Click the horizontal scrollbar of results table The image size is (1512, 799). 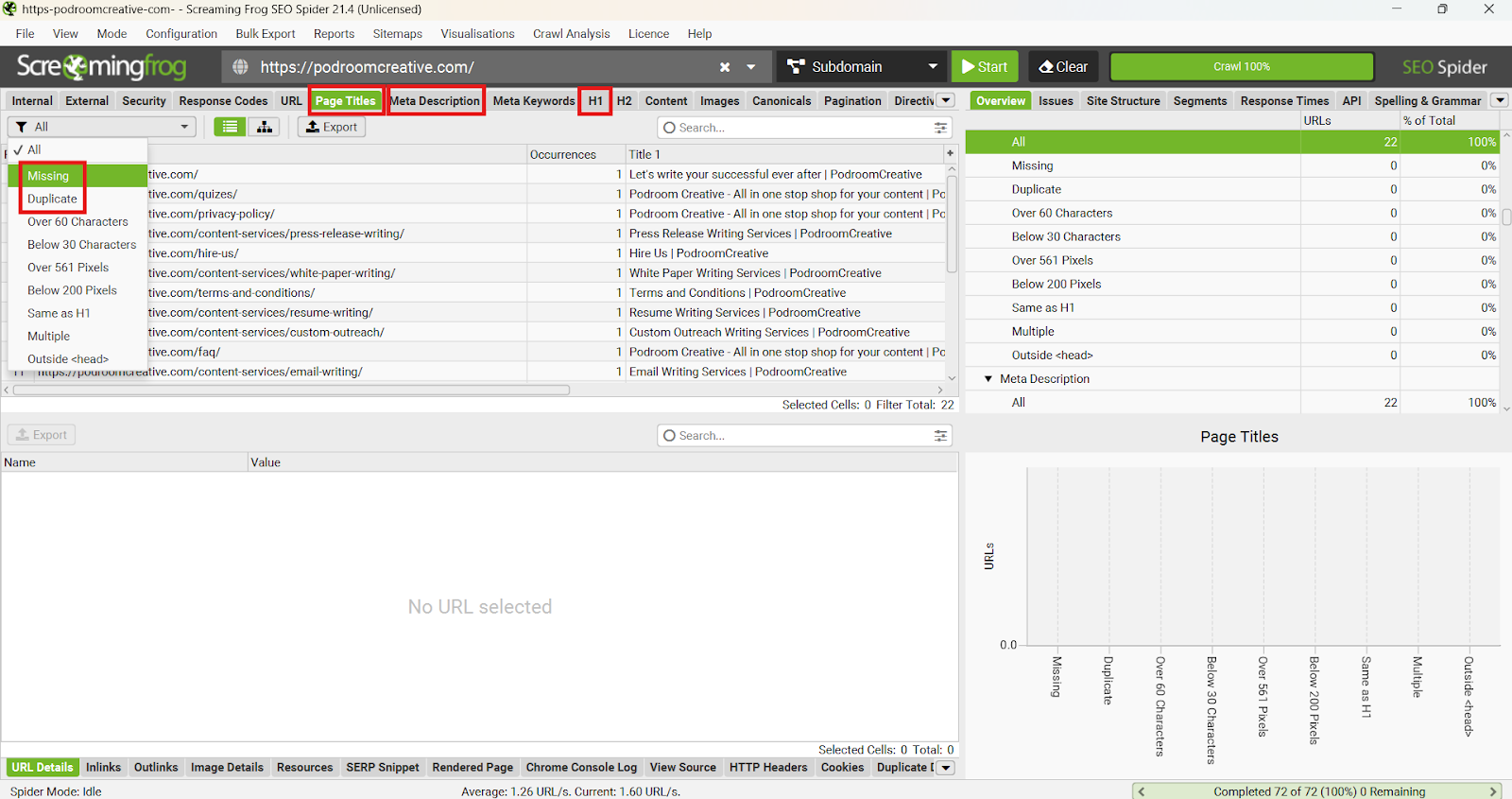point(291,390)
